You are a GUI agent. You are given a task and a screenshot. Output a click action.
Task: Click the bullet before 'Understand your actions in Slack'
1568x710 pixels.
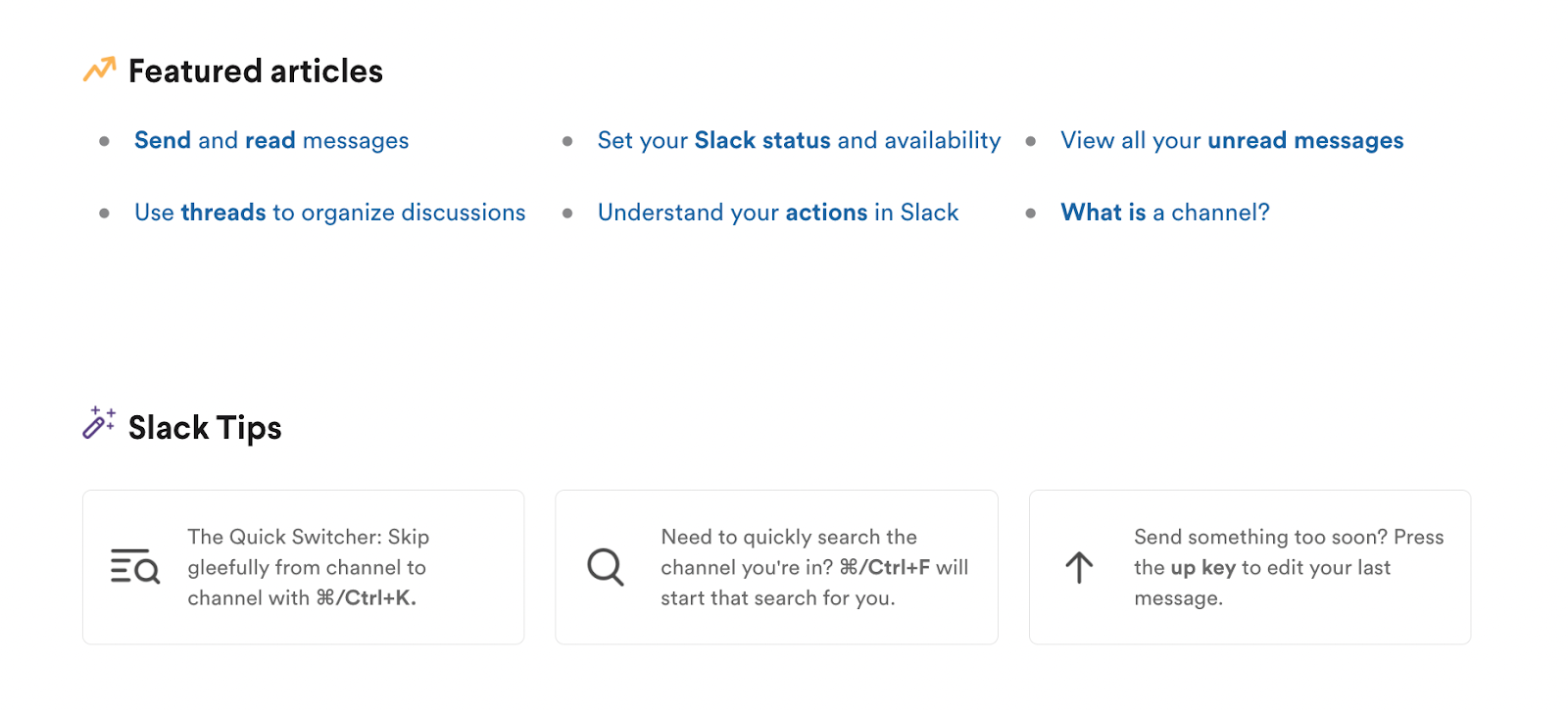point(567,213)
